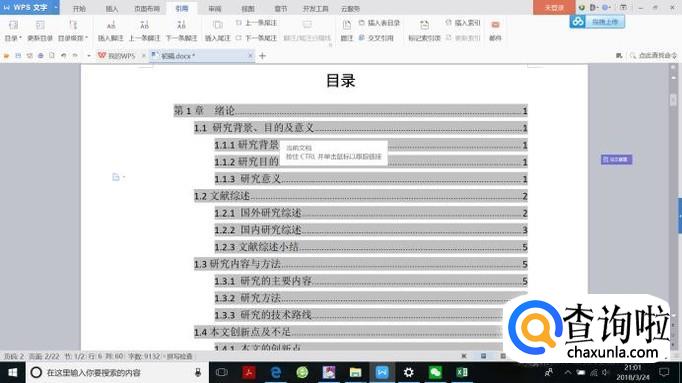Expand the 目录级别 dropdown

[73, 38]
